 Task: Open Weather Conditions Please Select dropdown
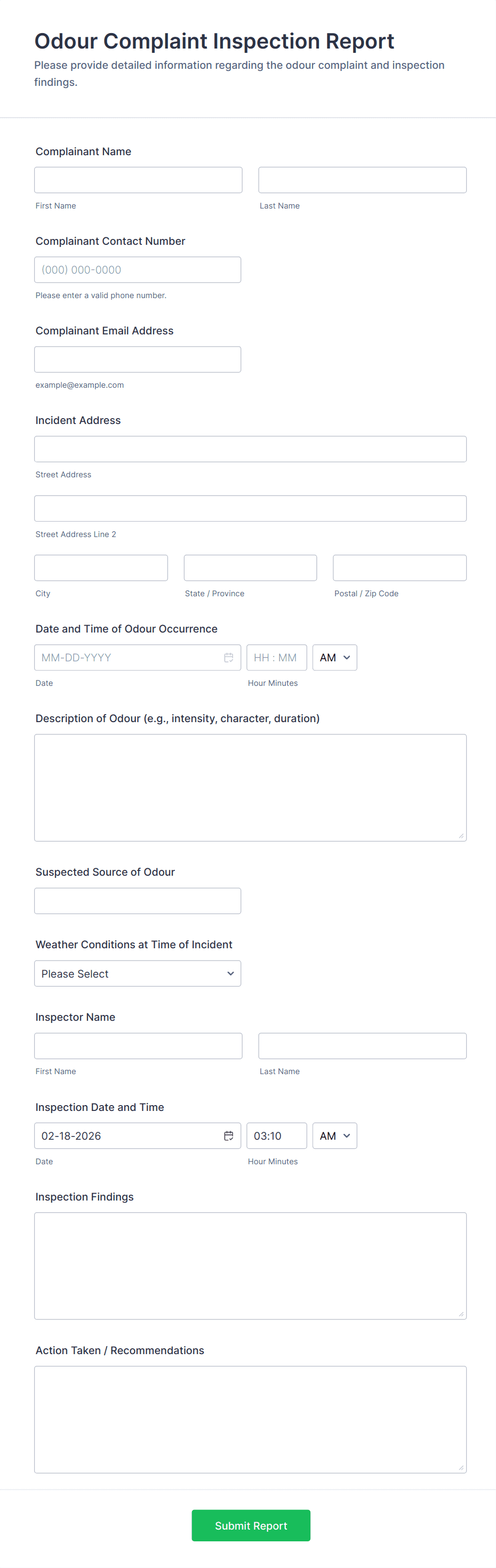138,973
